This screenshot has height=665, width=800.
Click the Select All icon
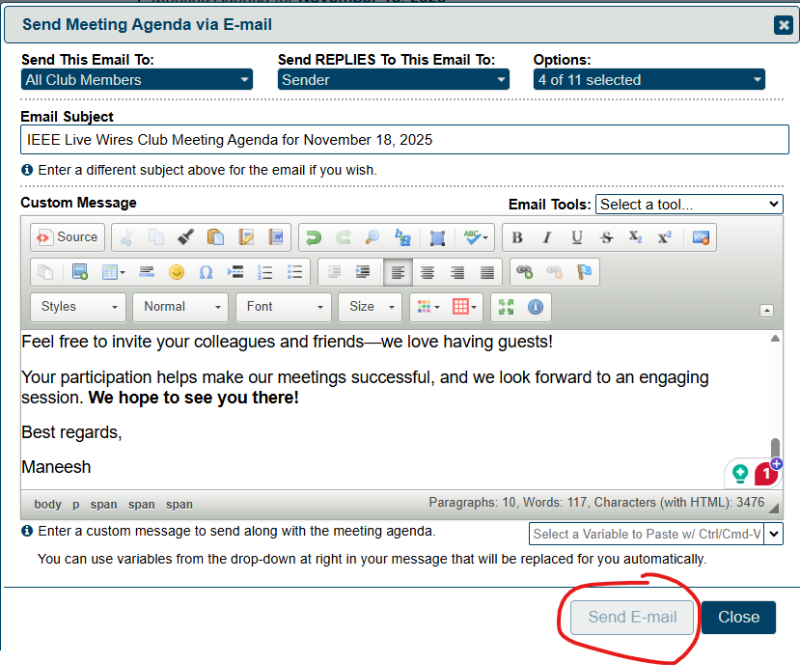[437, 237]
